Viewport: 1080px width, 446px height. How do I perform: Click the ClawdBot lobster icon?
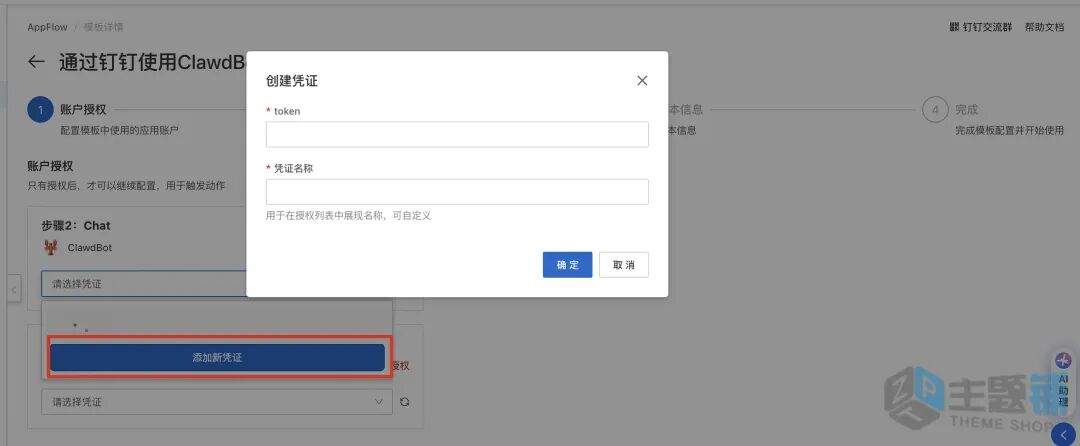(51, 247)
